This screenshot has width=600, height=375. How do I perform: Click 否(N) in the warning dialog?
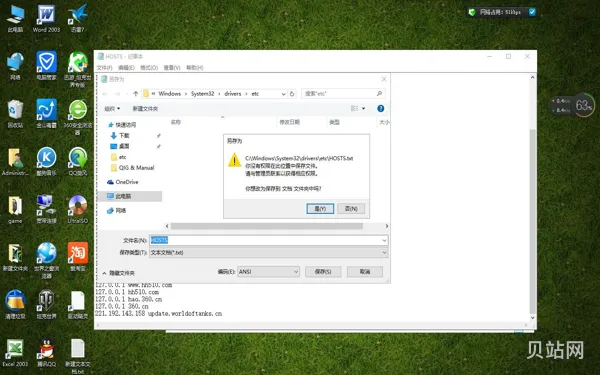351,209
